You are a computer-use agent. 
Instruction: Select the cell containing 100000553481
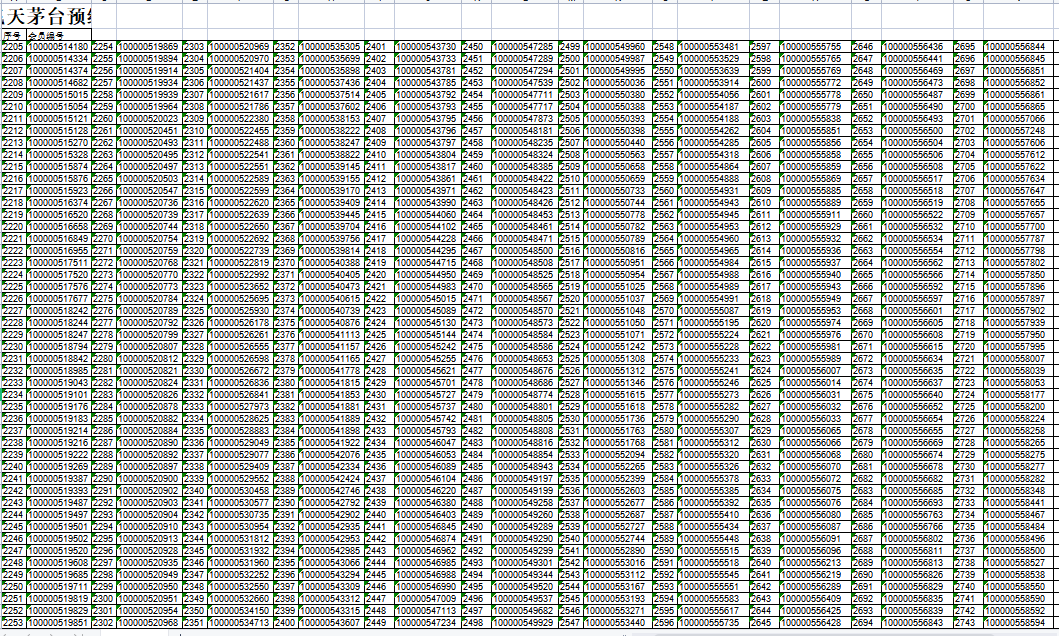click(x=713, y=47)
